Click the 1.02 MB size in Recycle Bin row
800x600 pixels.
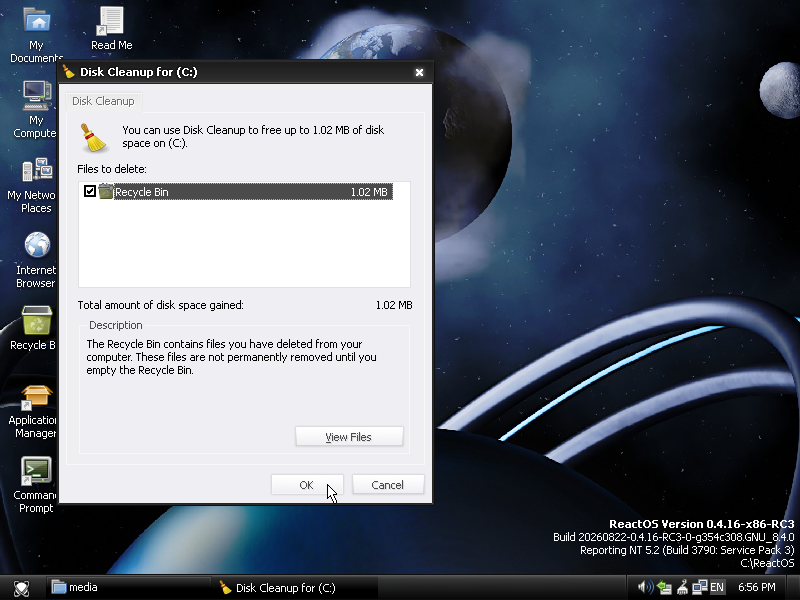pos(369,192)
